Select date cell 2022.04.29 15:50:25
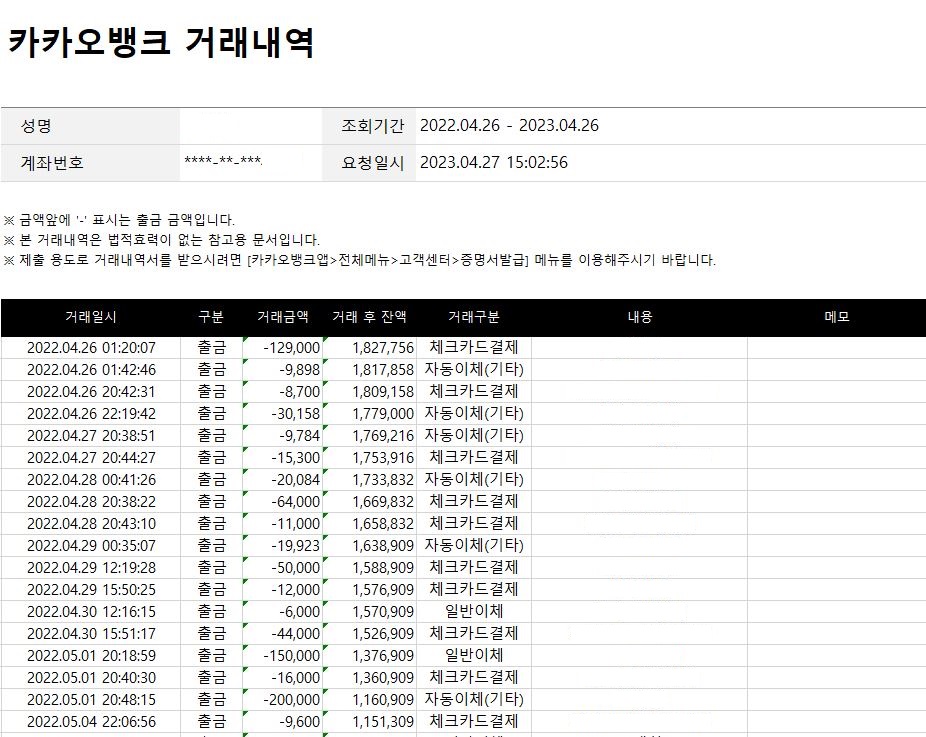 point(91,590)
